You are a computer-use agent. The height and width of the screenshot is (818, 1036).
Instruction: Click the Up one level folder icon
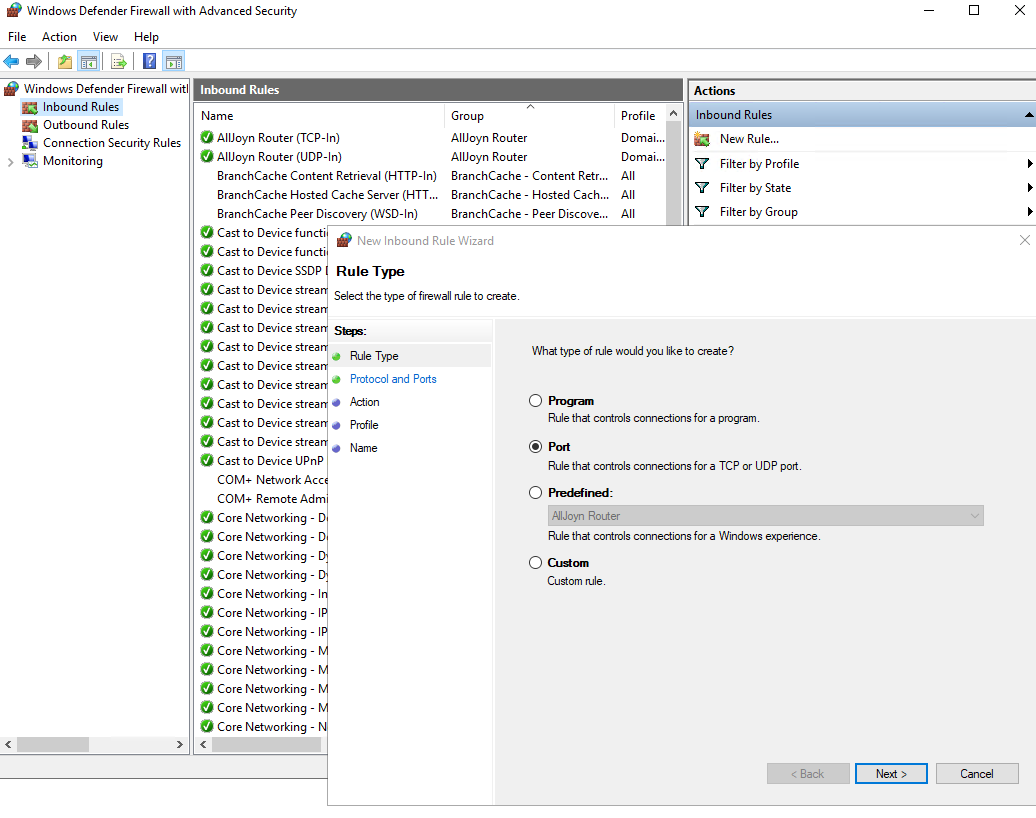(65, 62)
